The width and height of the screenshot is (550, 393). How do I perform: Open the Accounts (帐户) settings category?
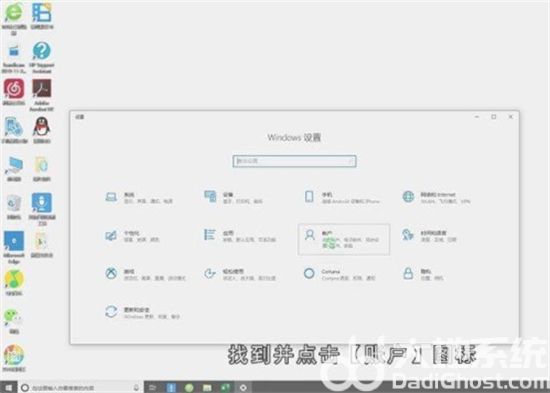[343, 239]
